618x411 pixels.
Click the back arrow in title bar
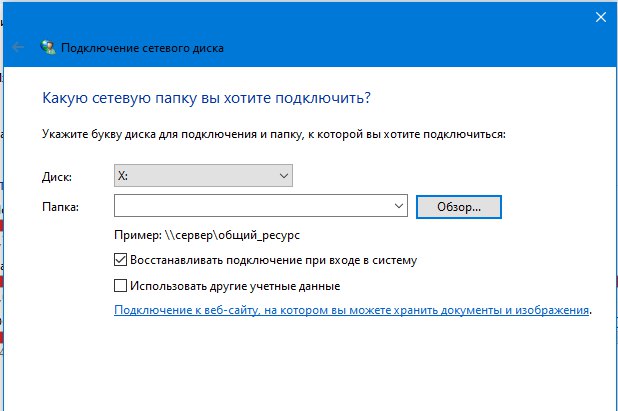[18, 48]
